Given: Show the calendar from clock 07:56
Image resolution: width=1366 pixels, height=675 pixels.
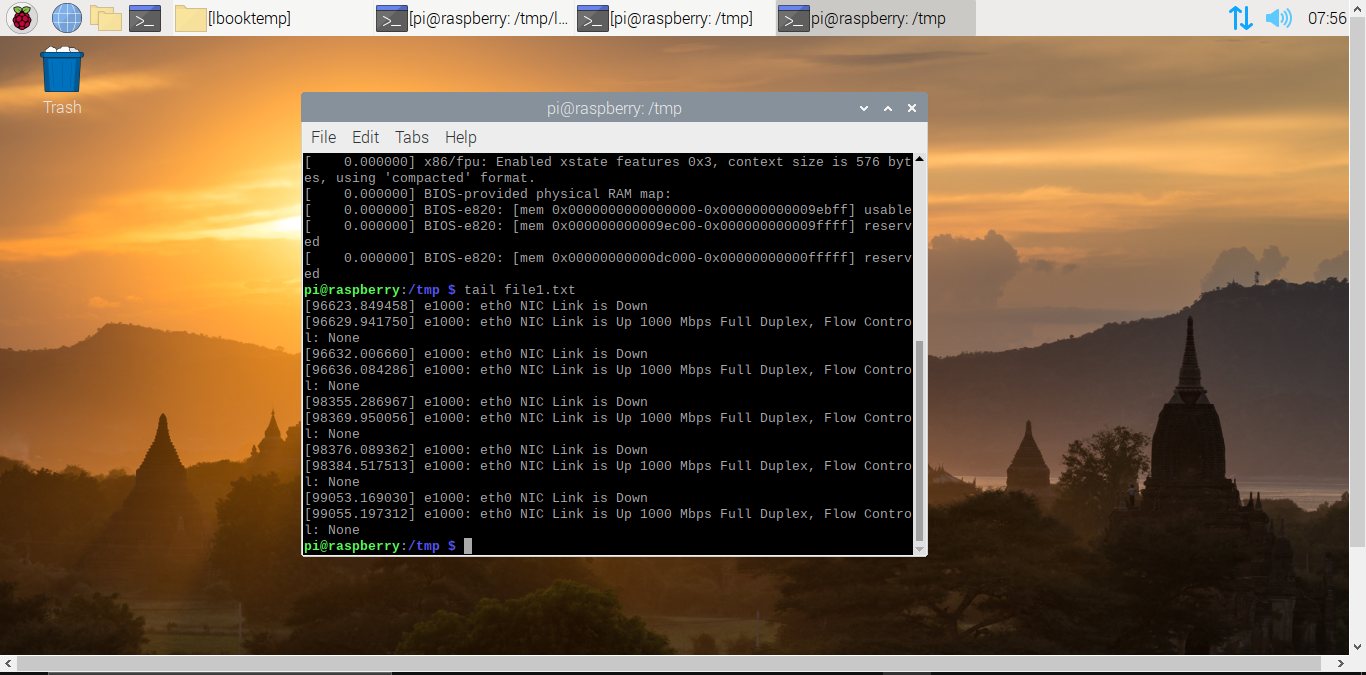Looking at the screenshot, I should [1327, 18].
